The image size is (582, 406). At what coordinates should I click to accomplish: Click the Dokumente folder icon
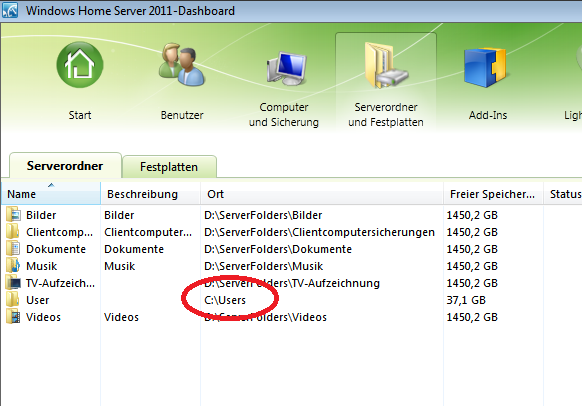tap(13, 249)
